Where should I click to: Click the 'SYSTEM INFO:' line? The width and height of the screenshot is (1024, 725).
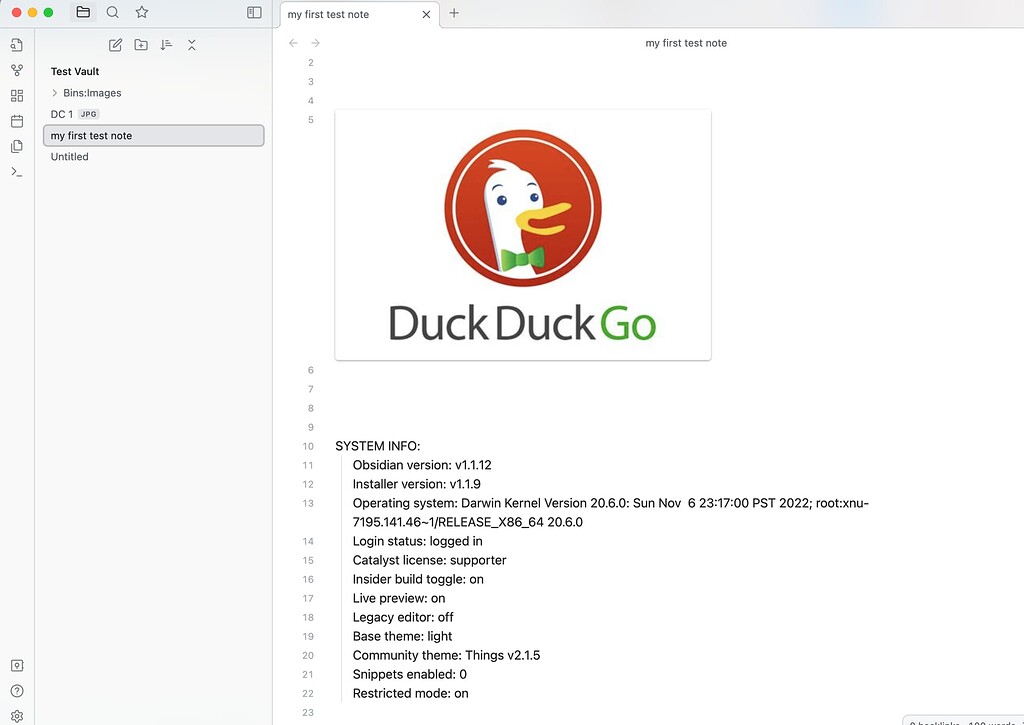tap(377, 446)
